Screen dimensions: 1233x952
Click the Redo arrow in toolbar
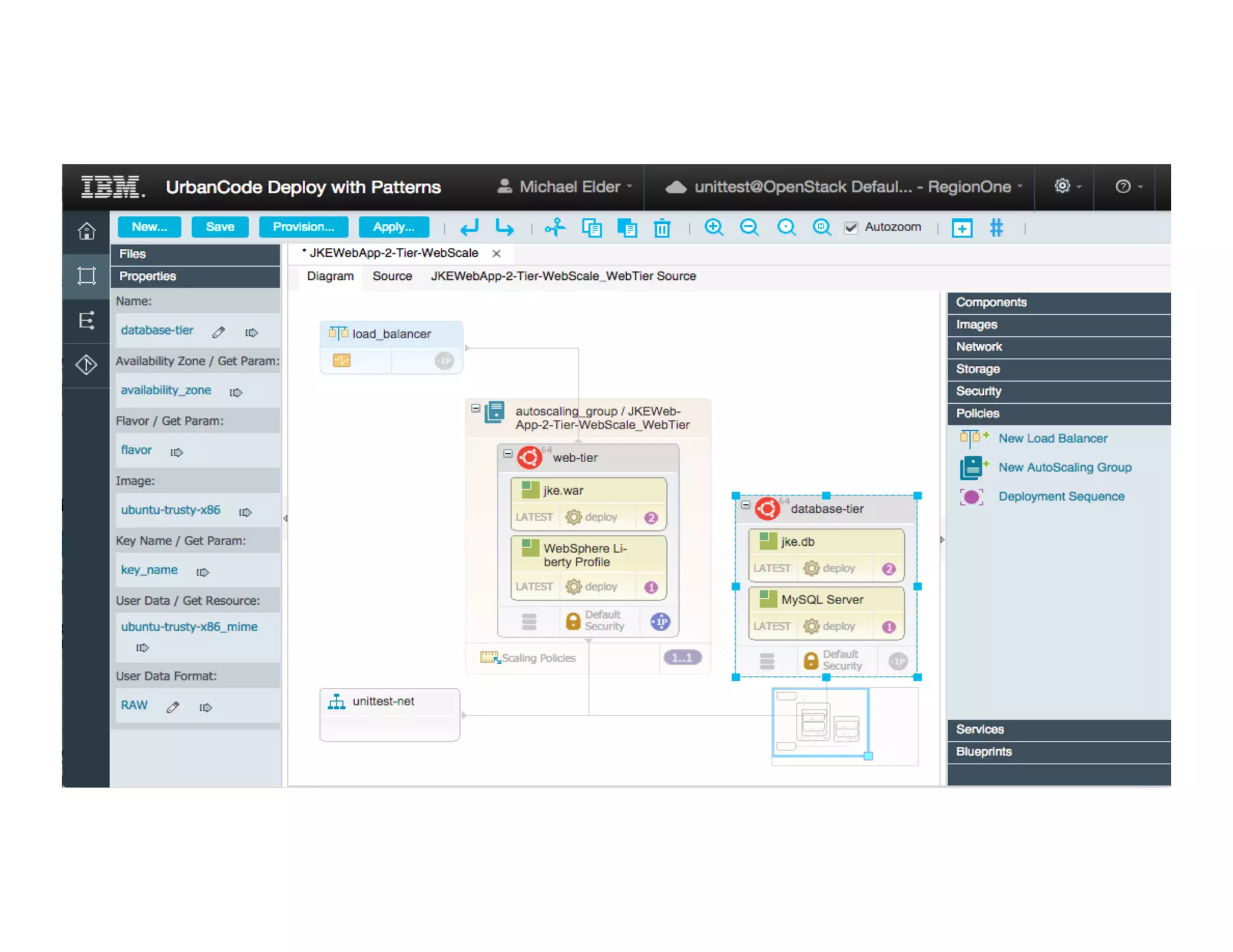pos(505,227)
